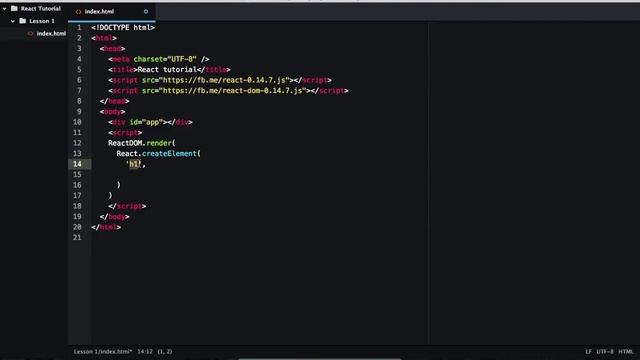Click the code icon on index.html tab
Screen dimensions: 640x360
tap(78, 12)
